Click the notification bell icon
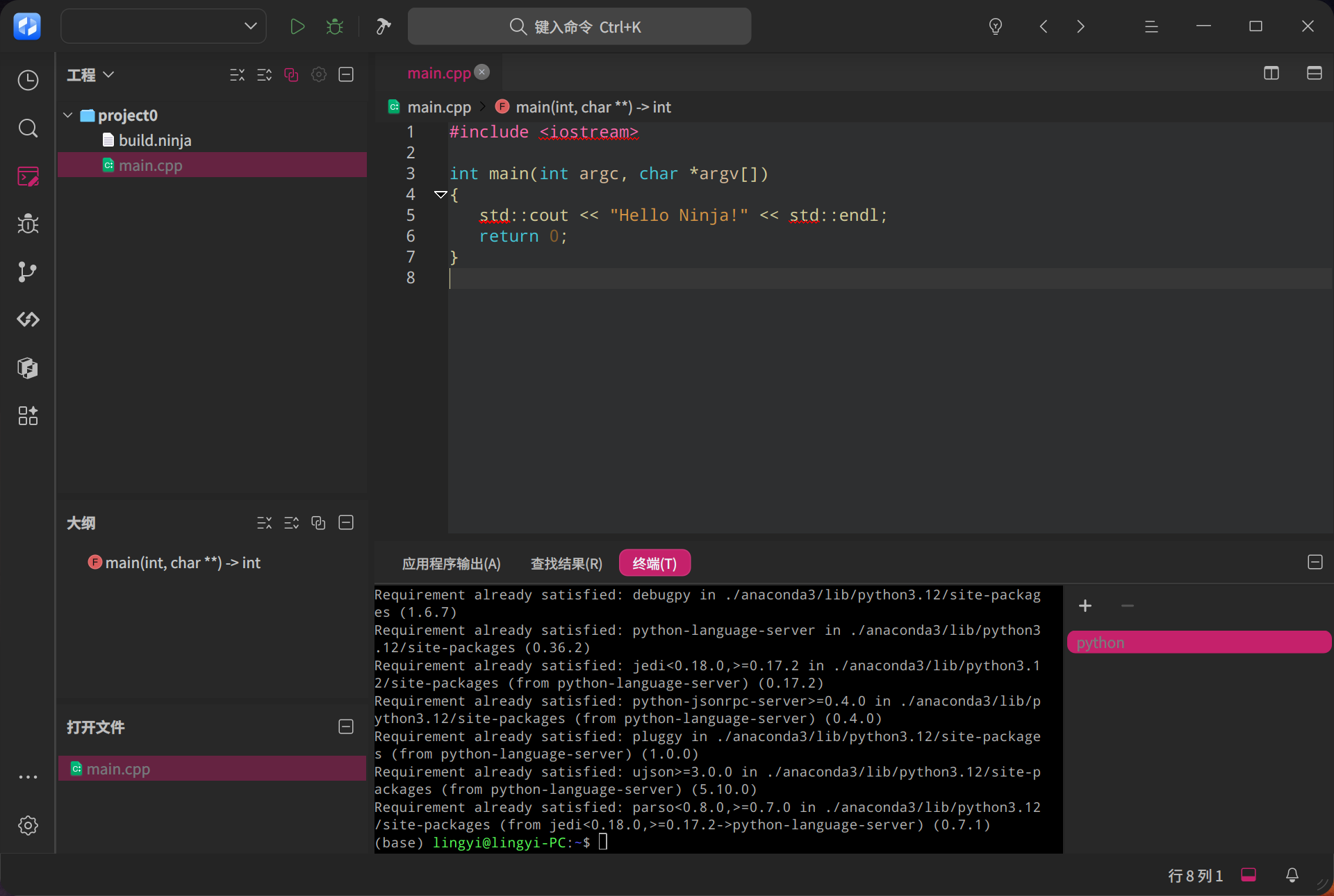The width and height of the screenshot is (1334, 896). click(1292, 875)
